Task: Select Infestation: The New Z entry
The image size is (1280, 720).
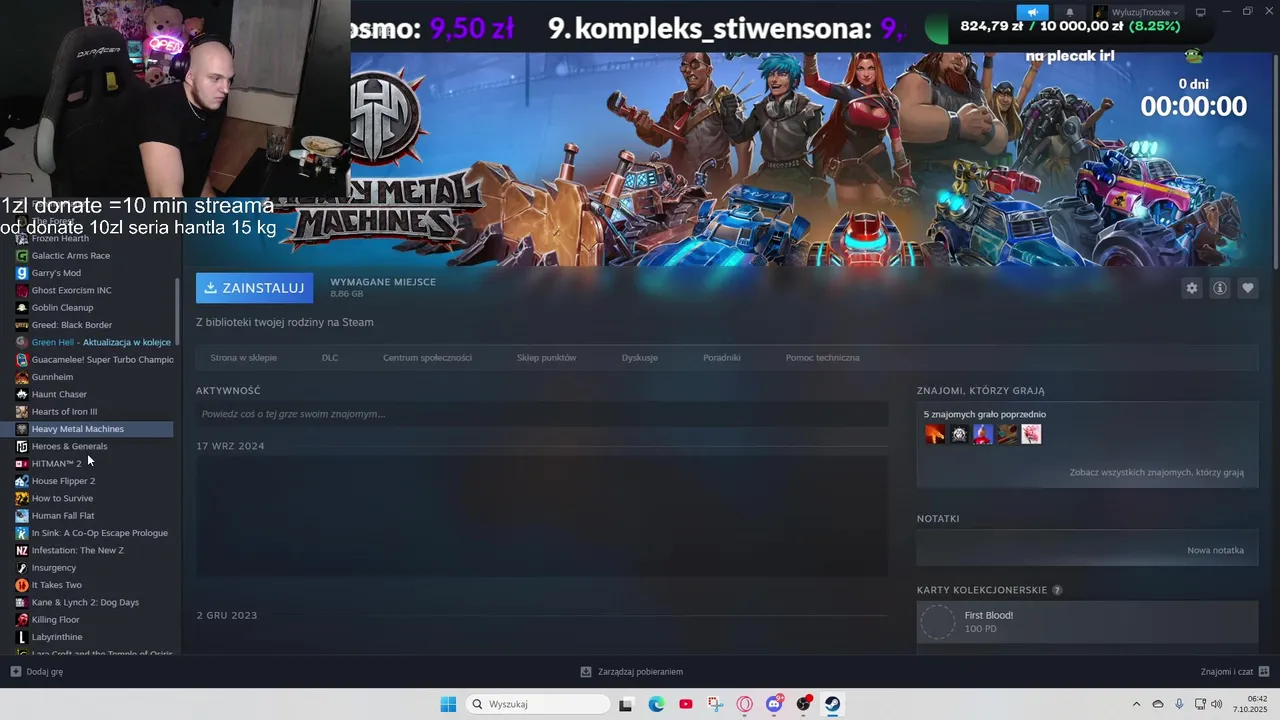Action: 78,550
